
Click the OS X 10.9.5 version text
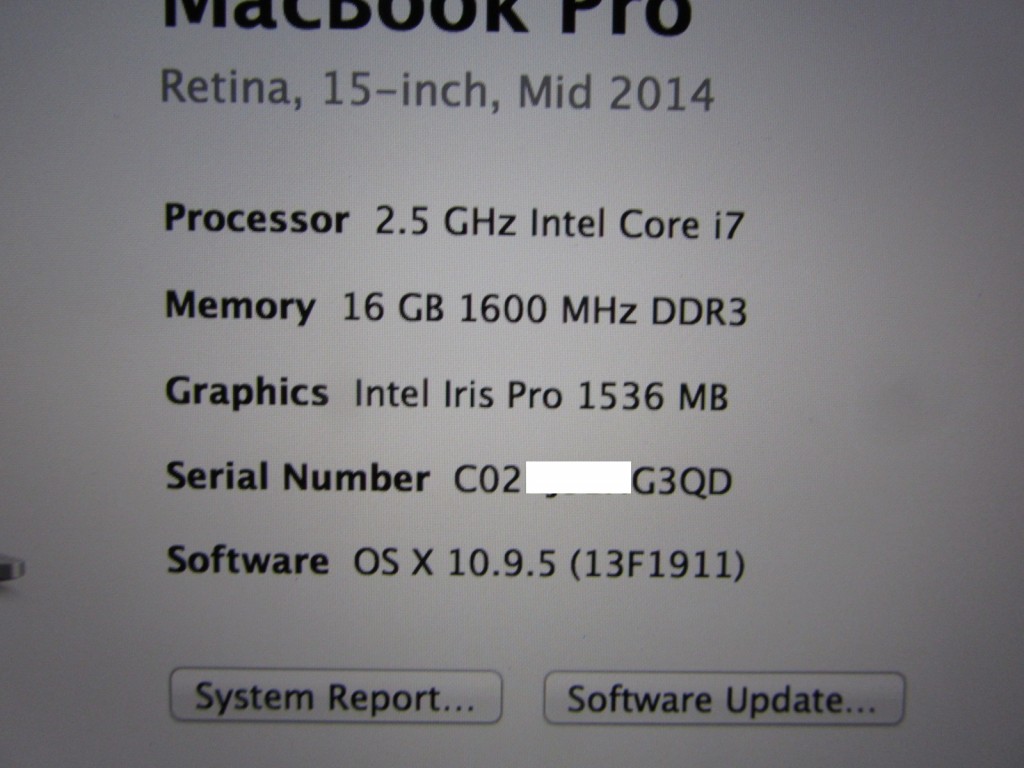tap(455, 562)
